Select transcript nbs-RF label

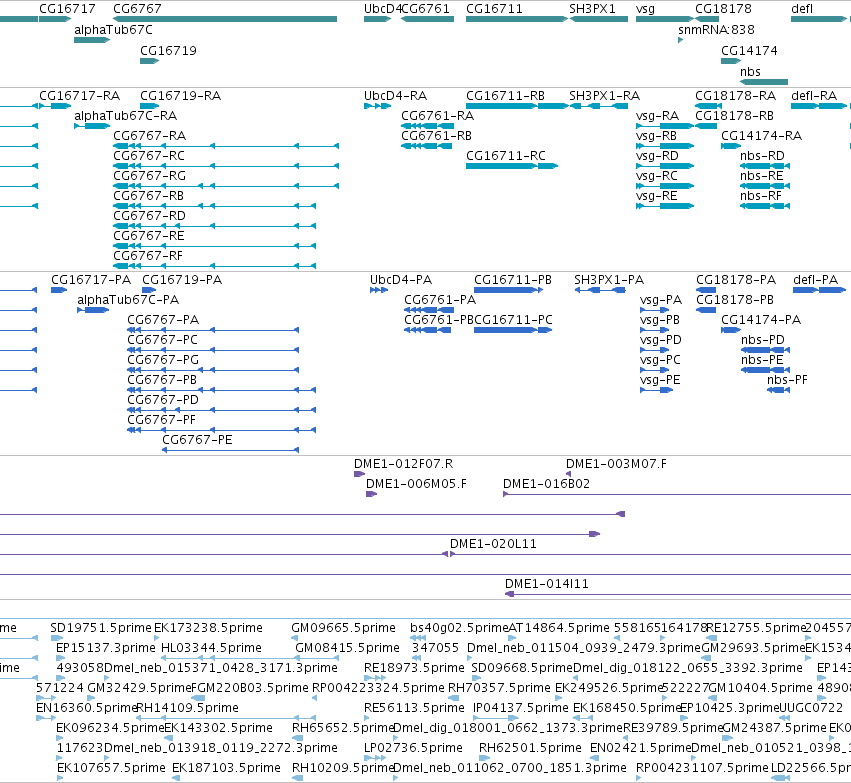point(761,196)
